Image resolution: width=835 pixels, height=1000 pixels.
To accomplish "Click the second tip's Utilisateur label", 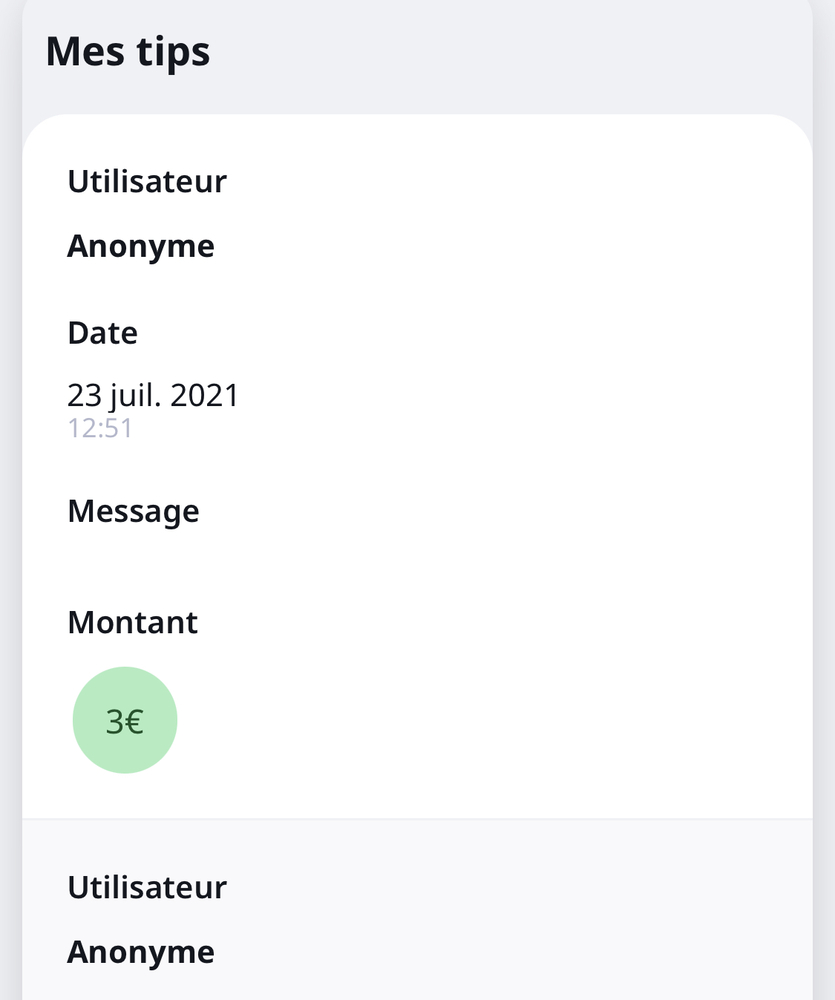I will pyautogui.click(x=147, y=887).
